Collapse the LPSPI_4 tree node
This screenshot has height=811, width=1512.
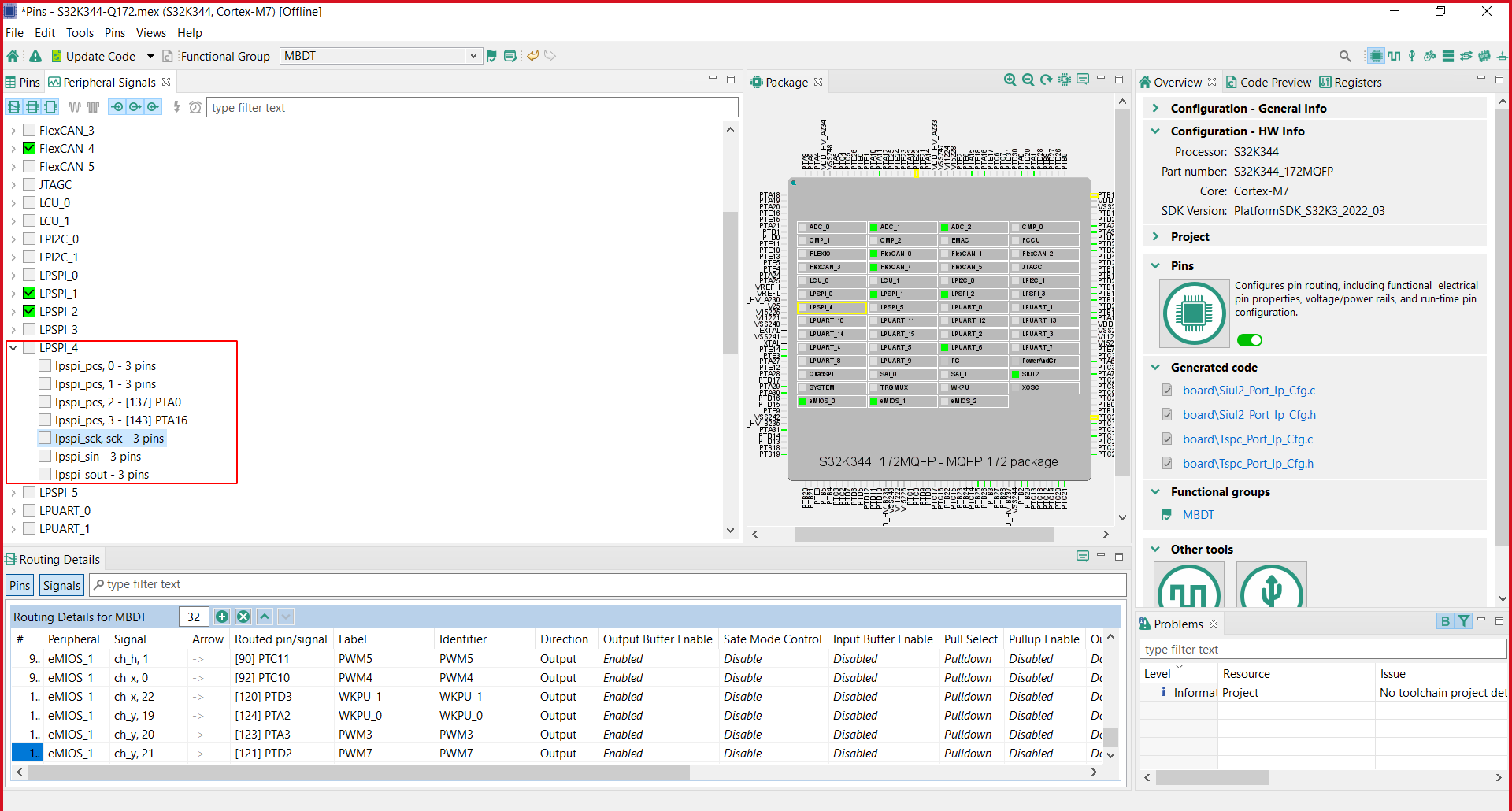pyautogui.click(x=13, y=347)
